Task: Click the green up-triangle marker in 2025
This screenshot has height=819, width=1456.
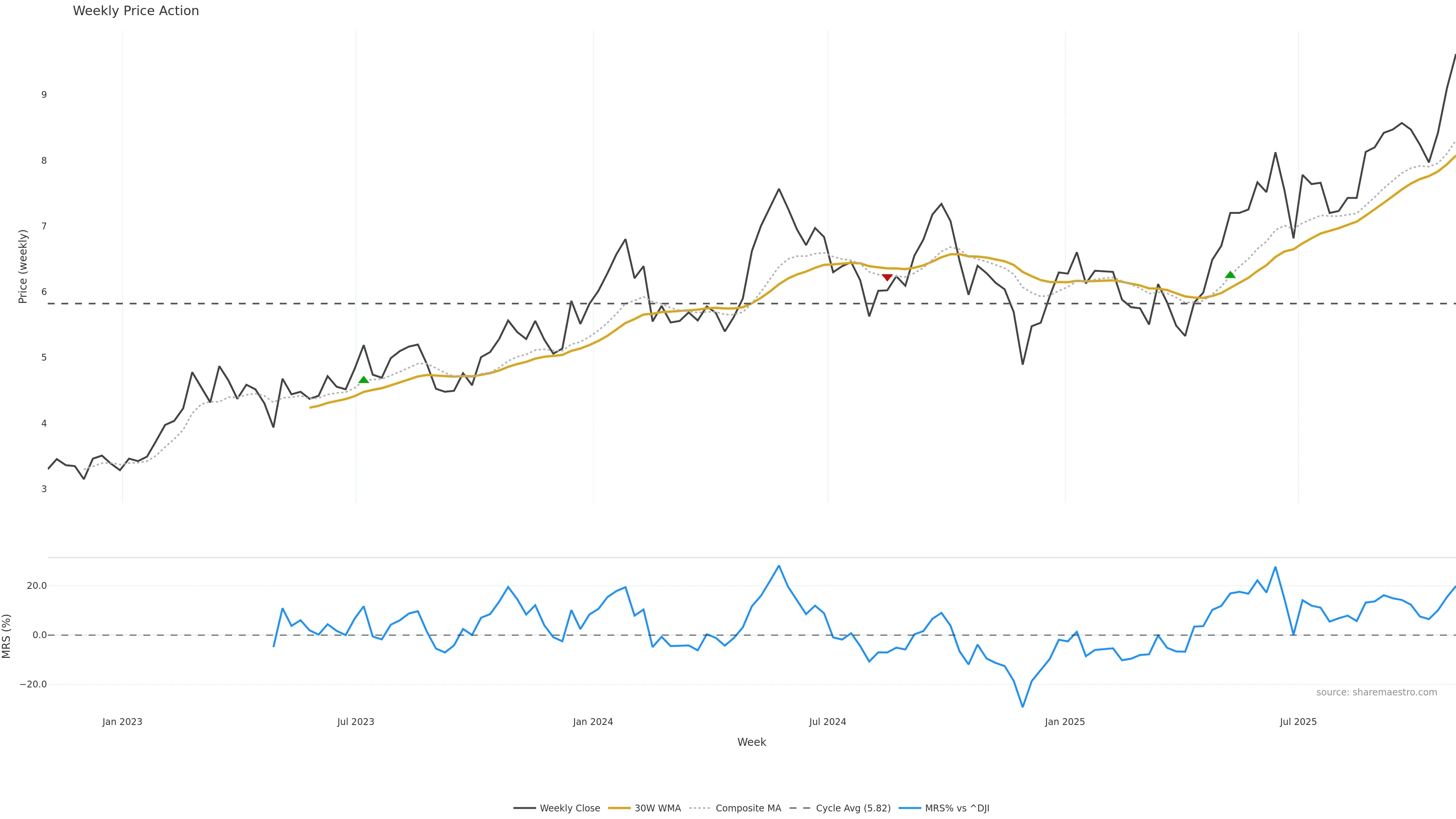Action: point(1230,275)
